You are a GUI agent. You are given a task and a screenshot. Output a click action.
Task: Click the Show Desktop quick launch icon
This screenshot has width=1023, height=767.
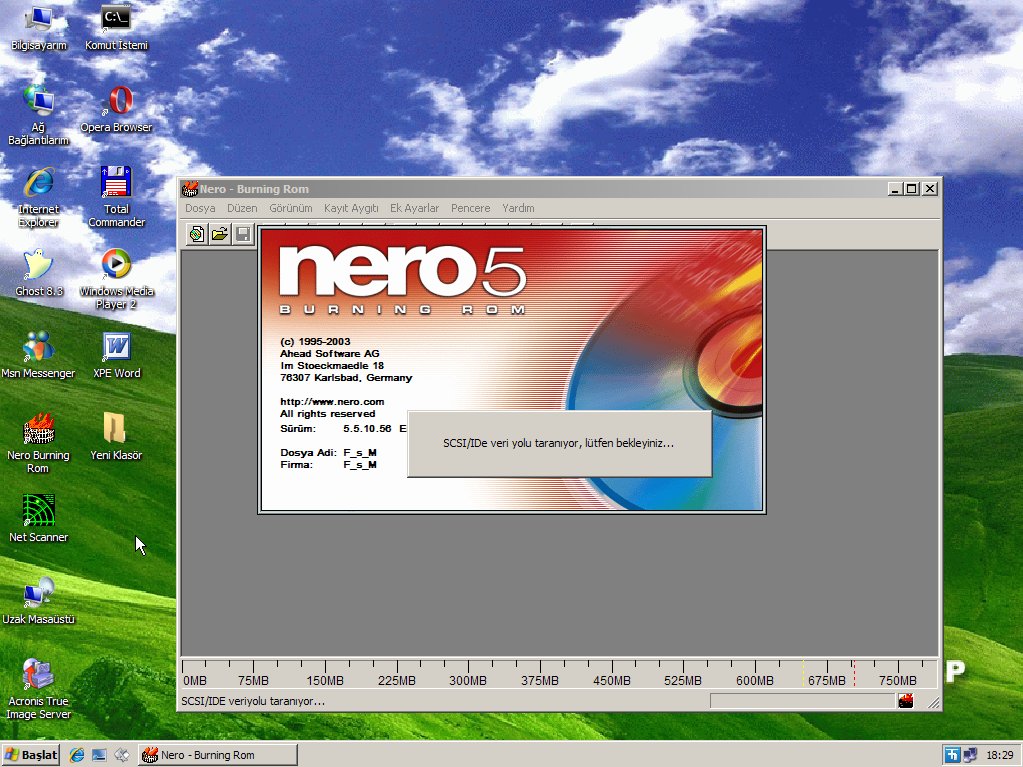[99, 755]
